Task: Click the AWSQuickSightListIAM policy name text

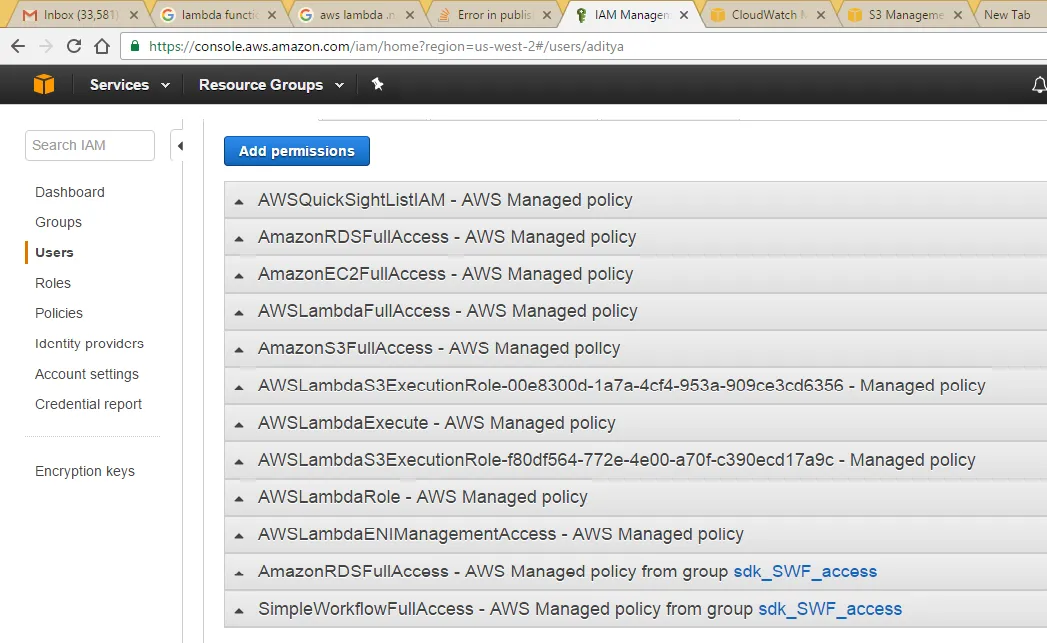Action: click(351, 200)
